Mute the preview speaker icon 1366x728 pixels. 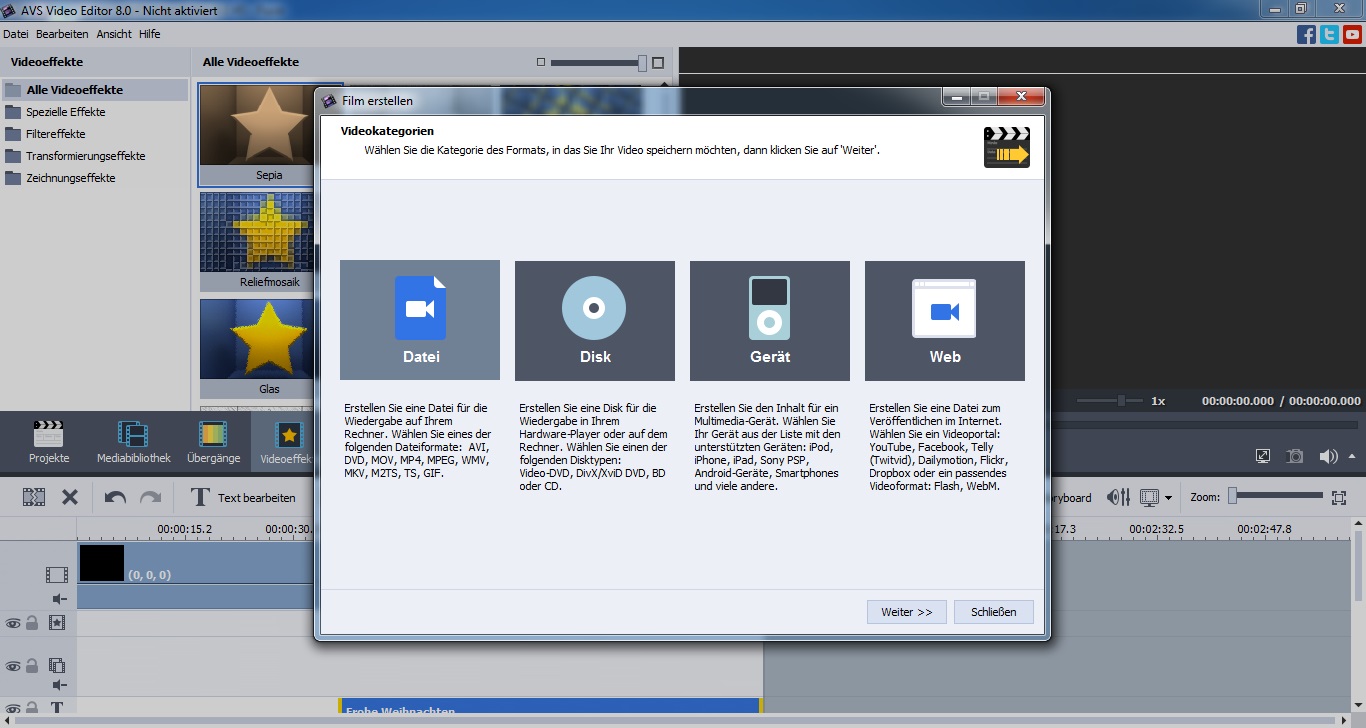point(1327,456)
